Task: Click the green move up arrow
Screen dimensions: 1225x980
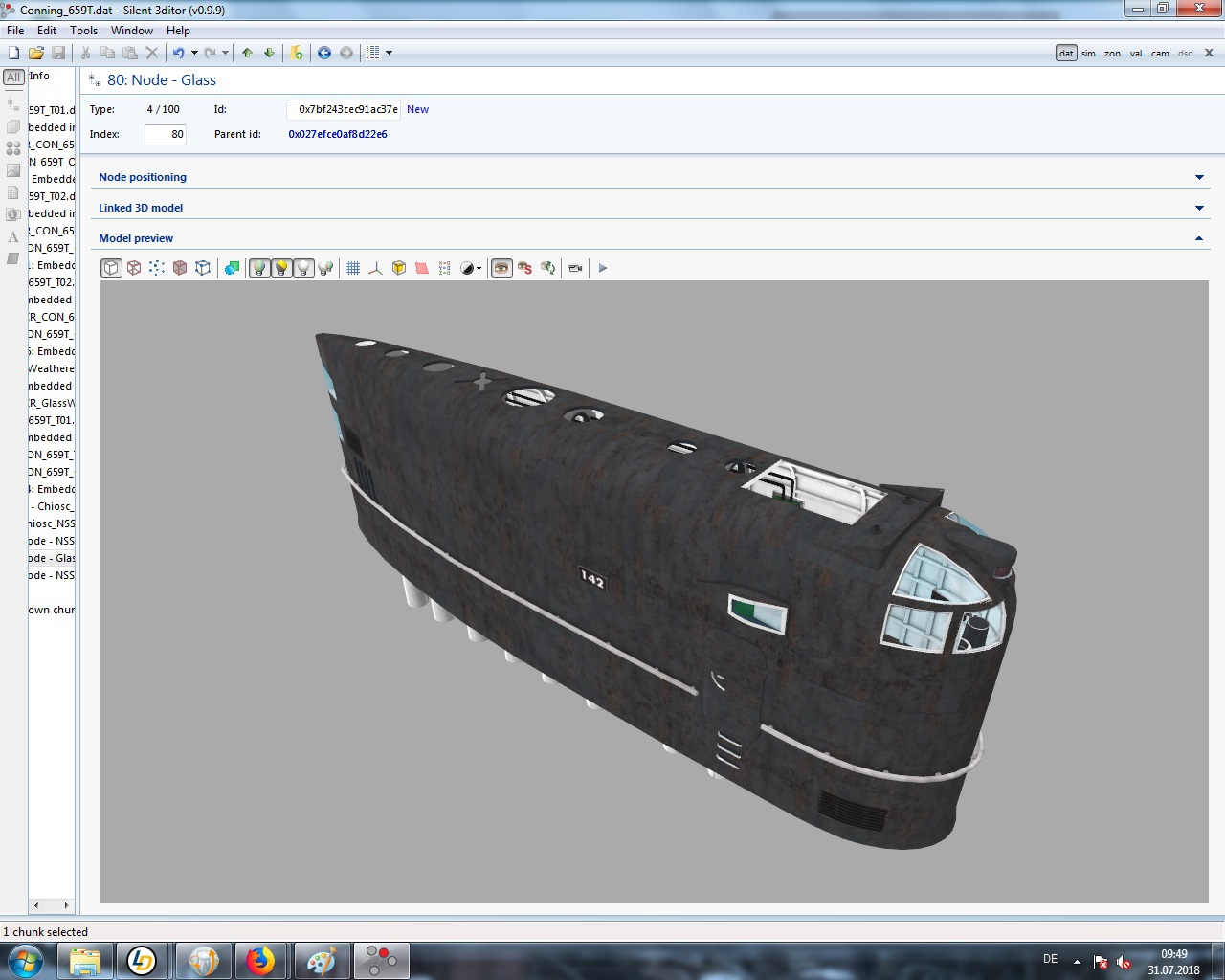Action: click(x=247, y=53)
